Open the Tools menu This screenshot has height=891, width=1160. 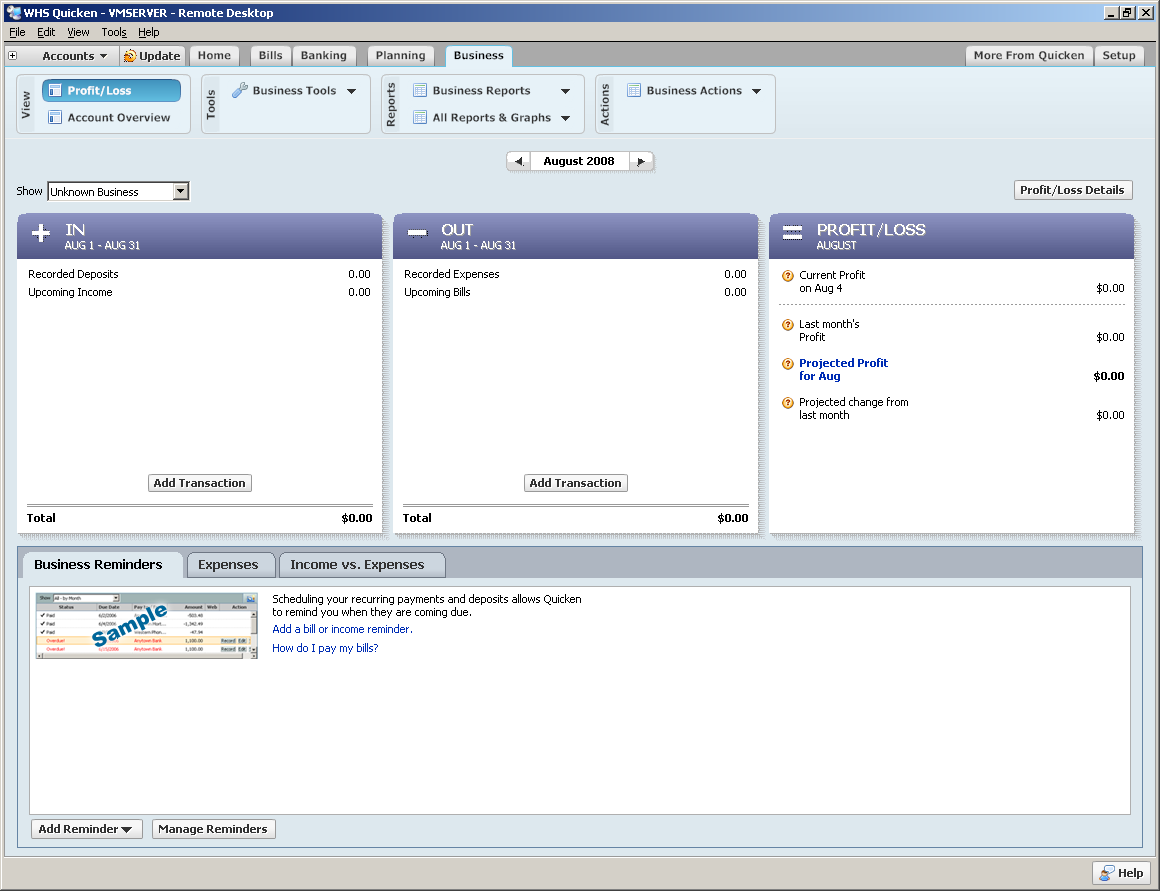114,32
